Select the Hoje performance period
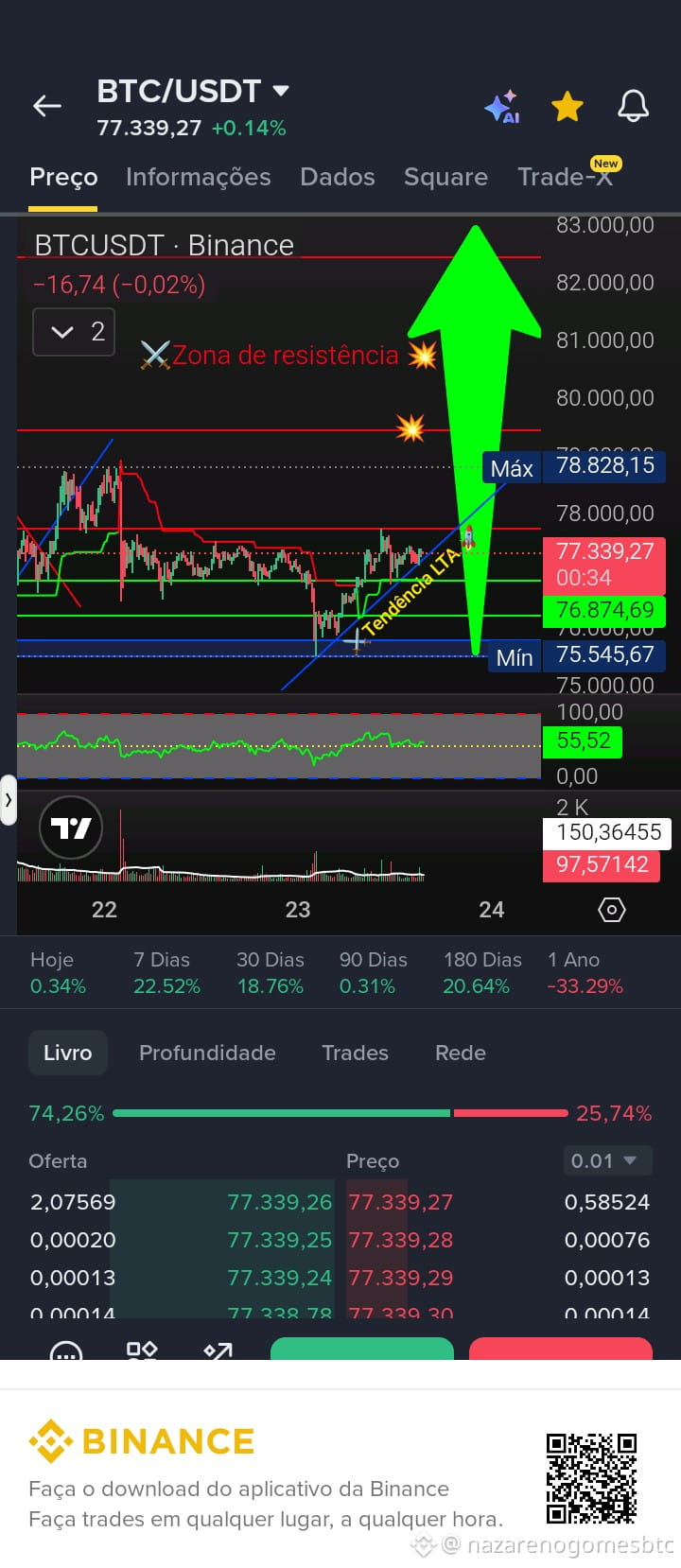The image size is (681, 1568). (58, 973)
